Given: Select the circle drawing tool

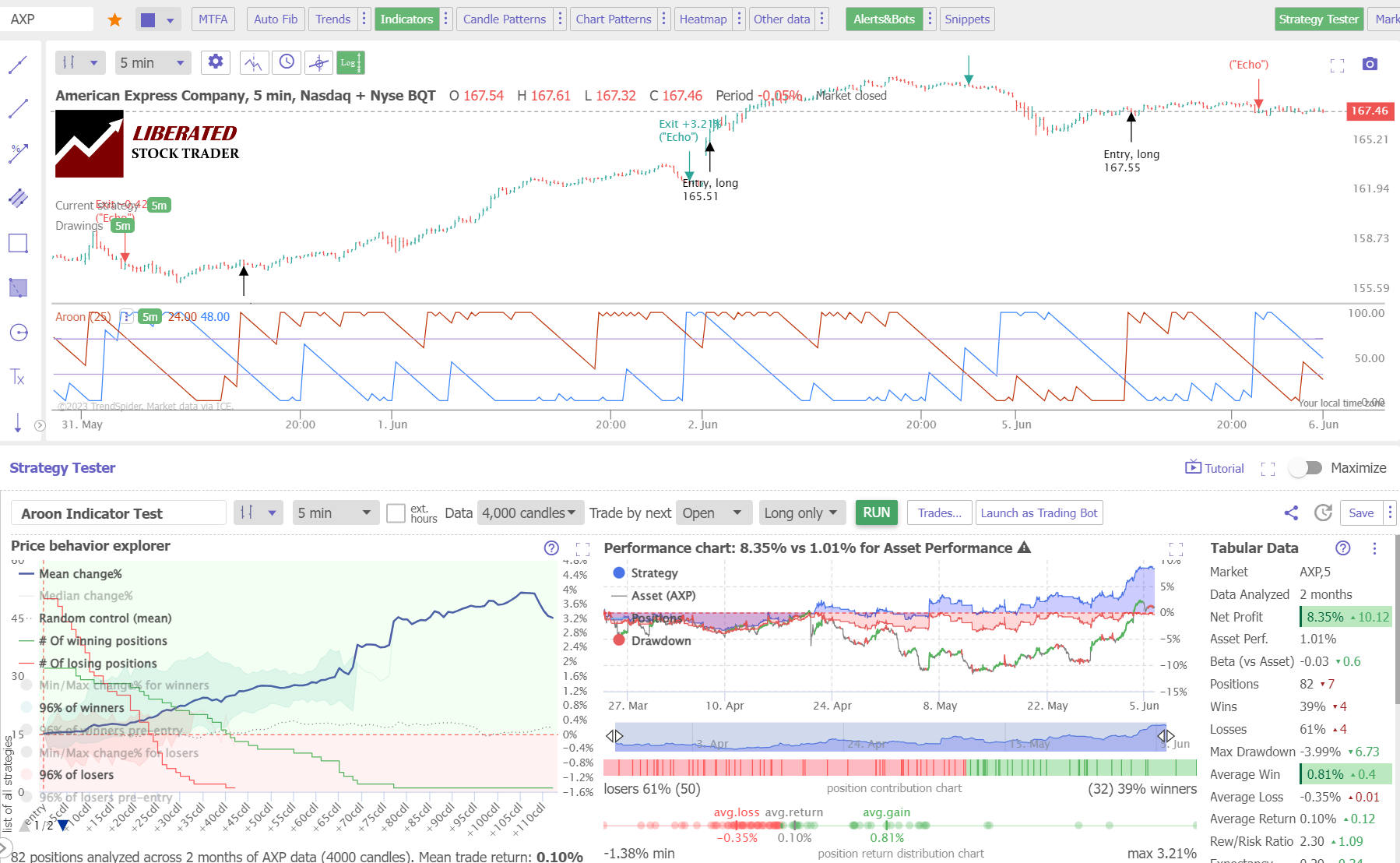Looking at the screenshot, I should [17, 333].
